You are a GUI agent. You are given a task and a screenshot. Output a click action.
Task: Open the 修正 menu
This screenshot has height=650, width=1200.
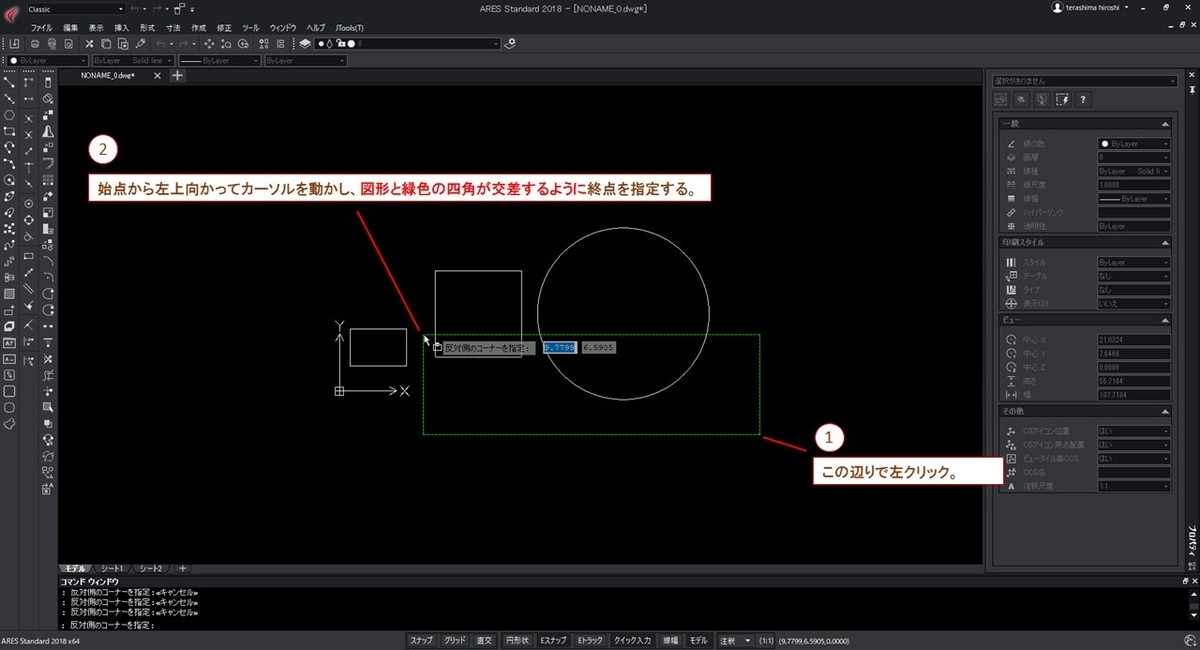click(224, 28)
